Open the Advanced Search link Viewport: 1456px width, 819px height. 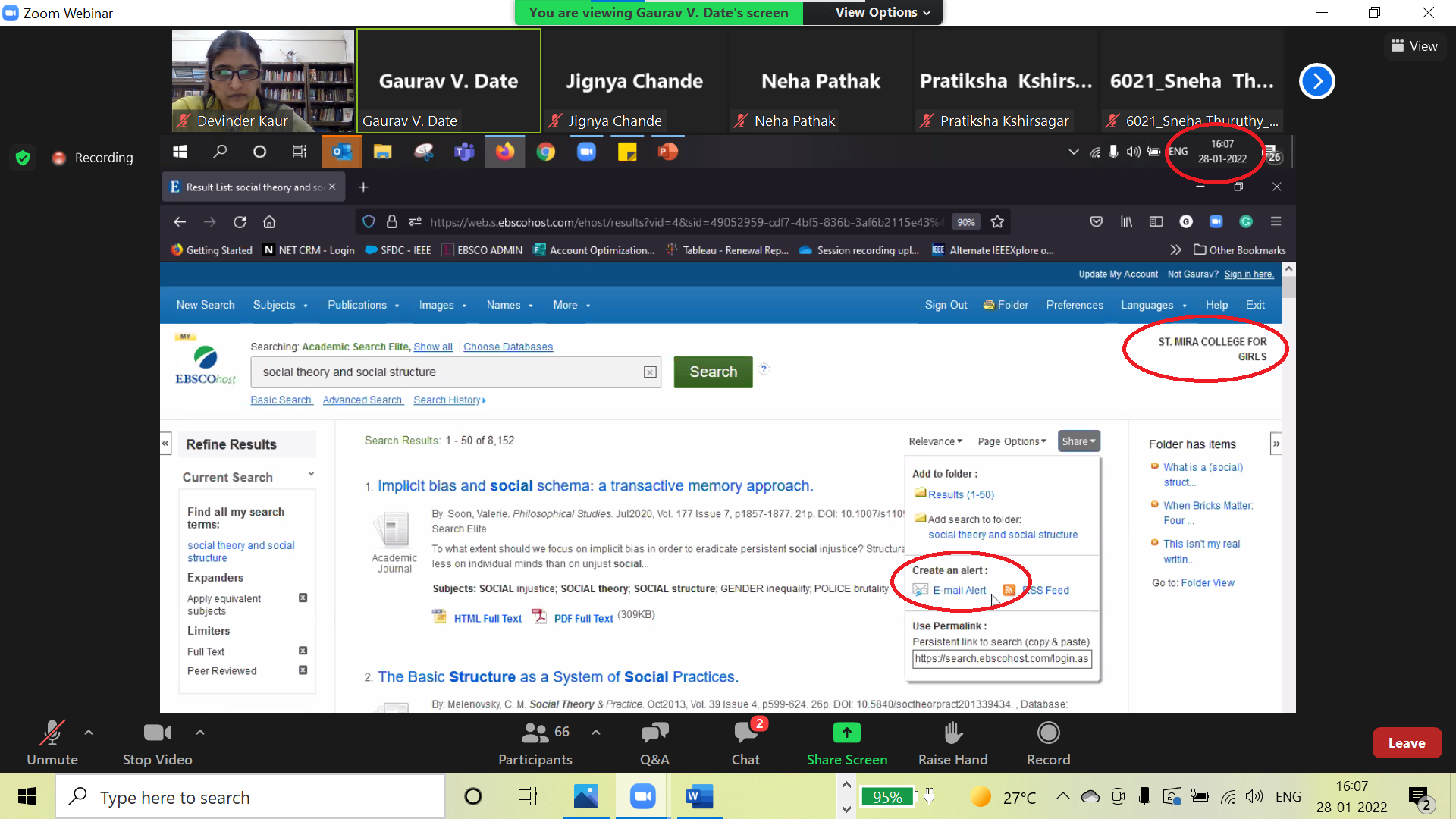point(362,400)
